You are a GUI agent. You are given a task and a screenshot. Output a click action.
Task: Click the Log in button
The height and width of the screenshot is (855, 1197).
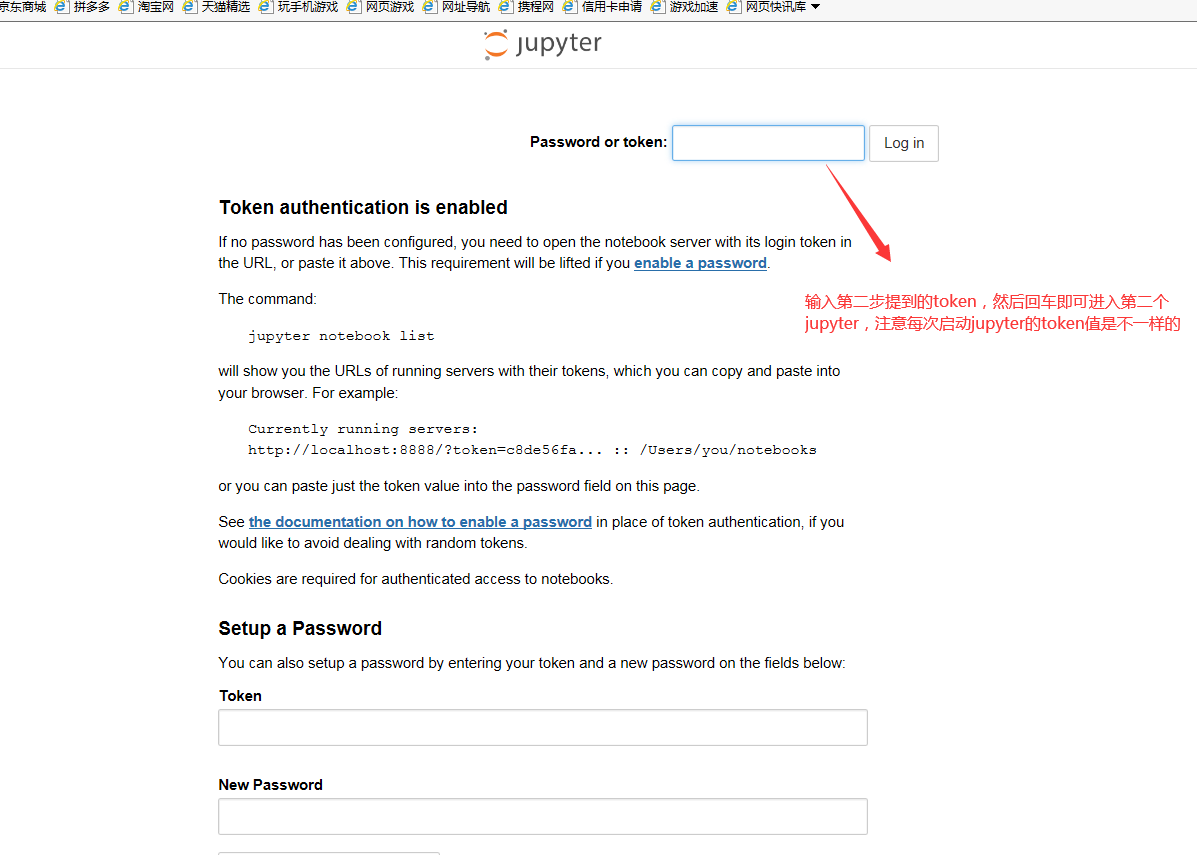pos(904,143)
